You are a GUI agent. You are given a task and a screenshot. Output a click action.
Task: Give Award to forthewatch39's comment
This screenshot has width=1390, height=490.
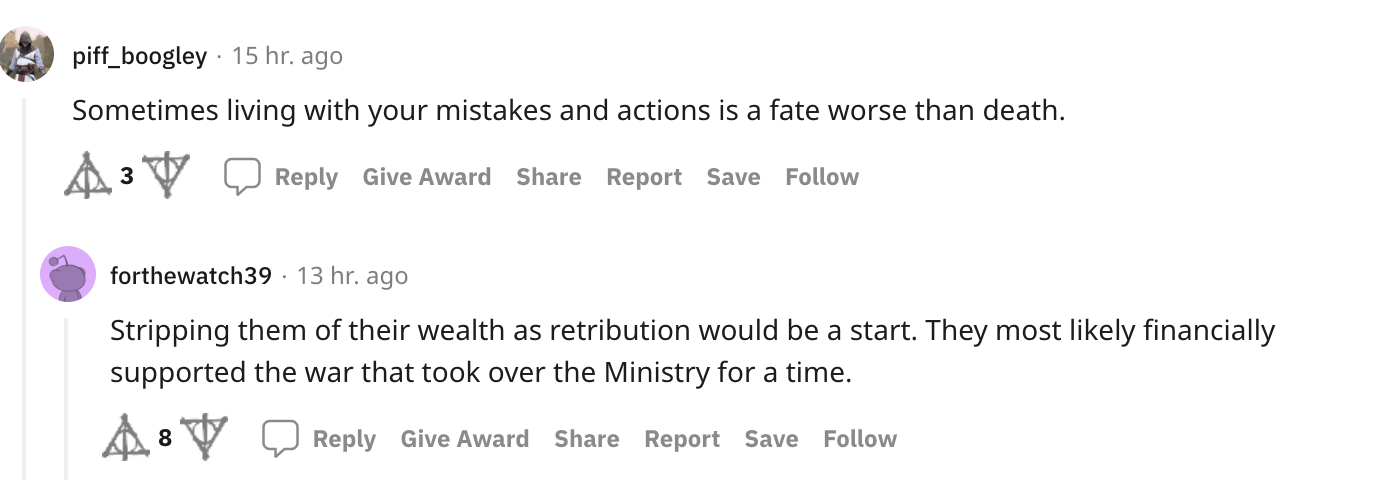coord(464,439)
